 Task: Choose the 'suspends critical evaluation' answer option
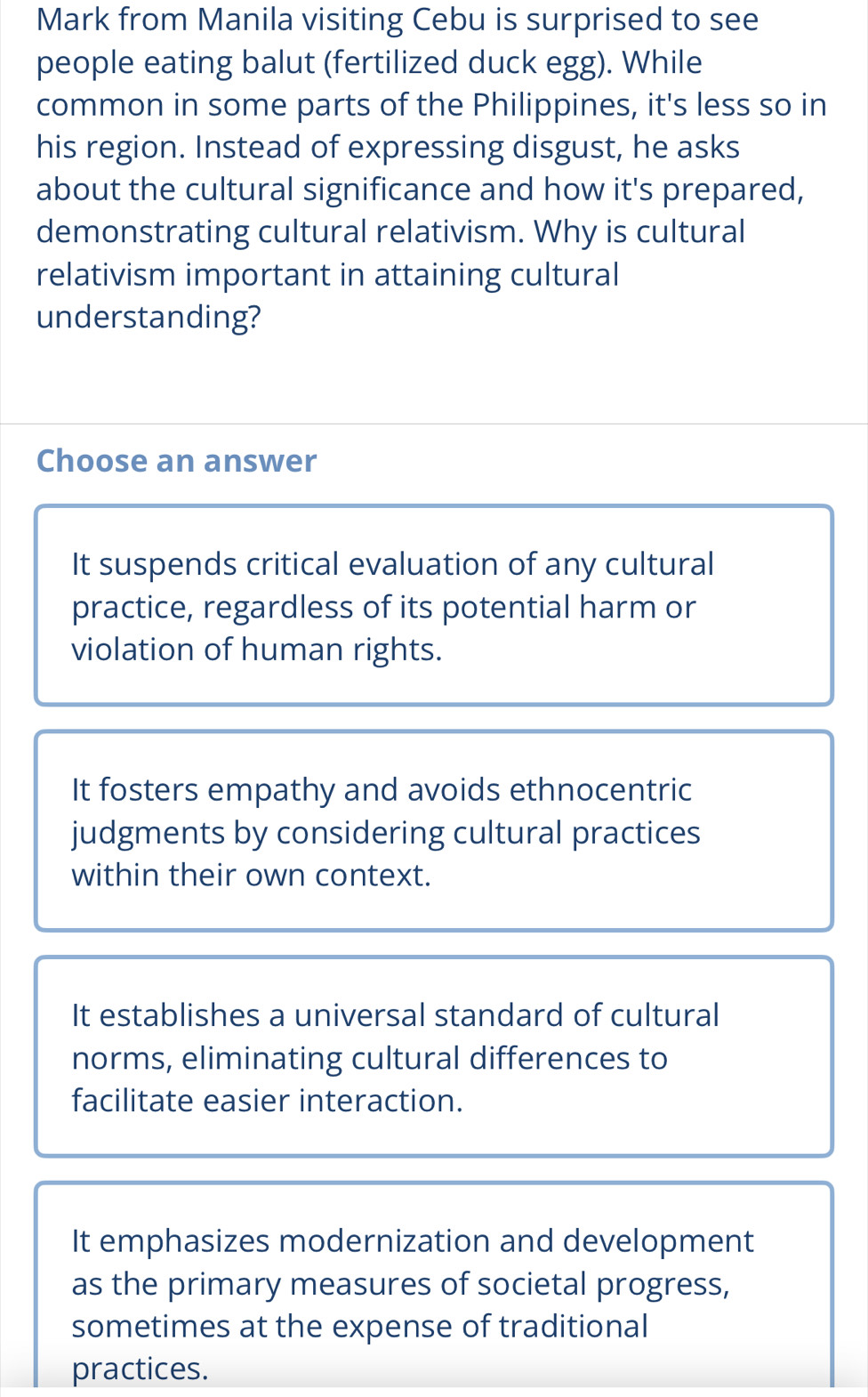[434, 605]
